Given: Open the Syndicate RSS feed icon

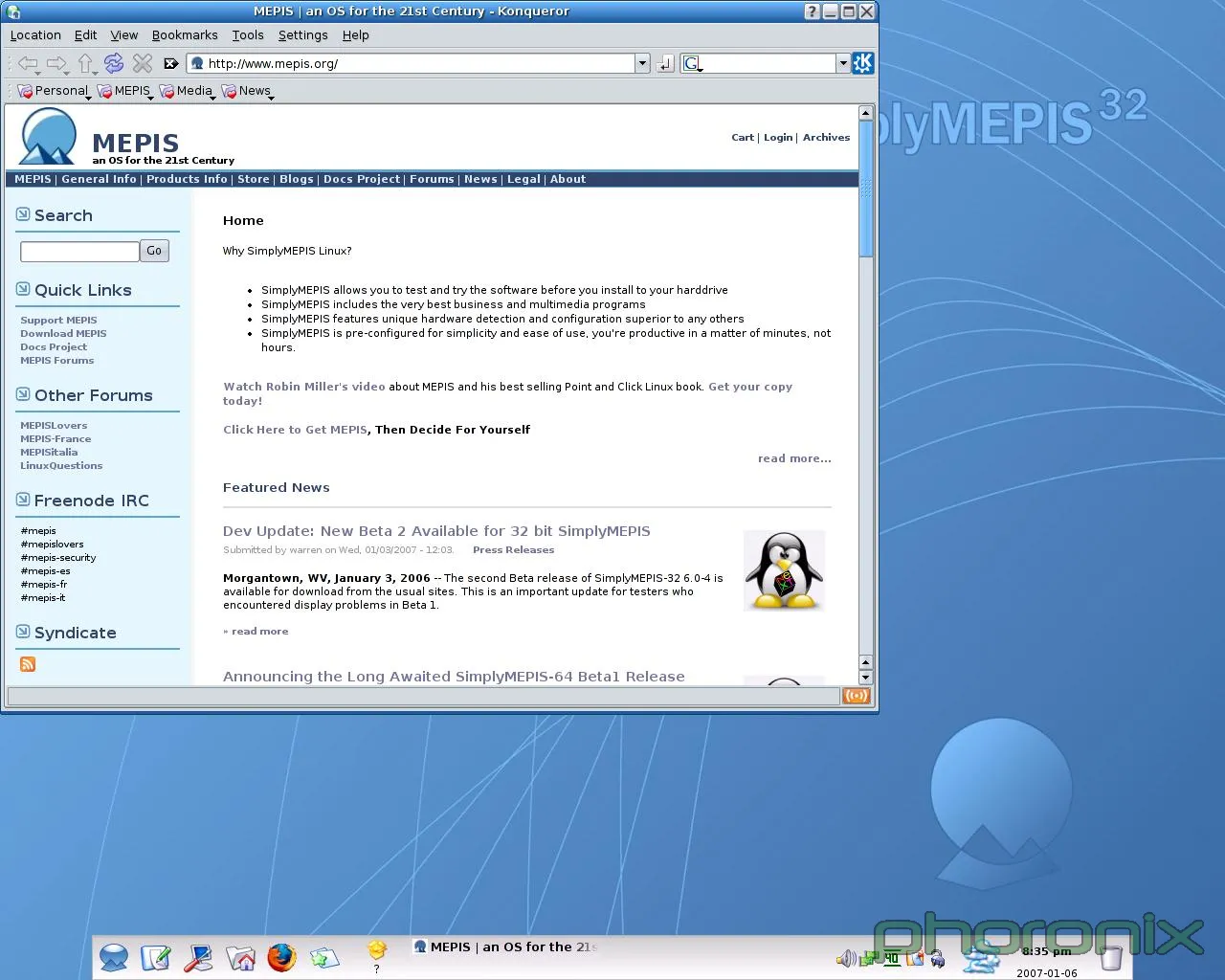Looking at the screenshot, I should tap(28, 664).
